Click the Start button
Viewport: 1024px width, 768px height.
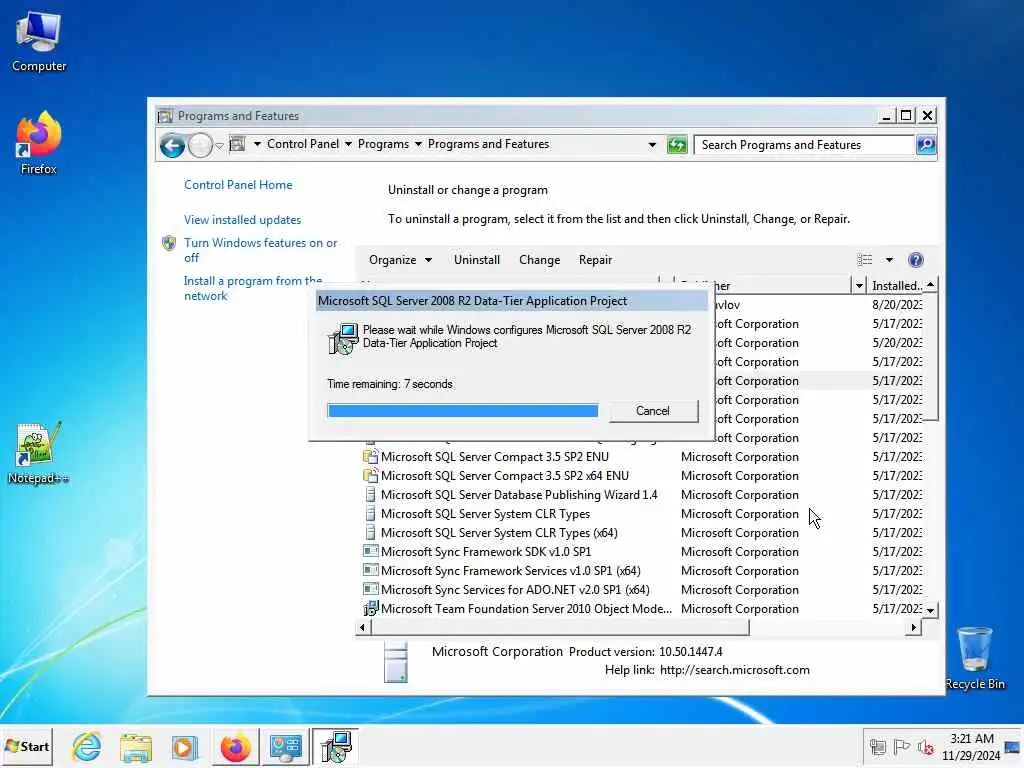coord(27,746)
